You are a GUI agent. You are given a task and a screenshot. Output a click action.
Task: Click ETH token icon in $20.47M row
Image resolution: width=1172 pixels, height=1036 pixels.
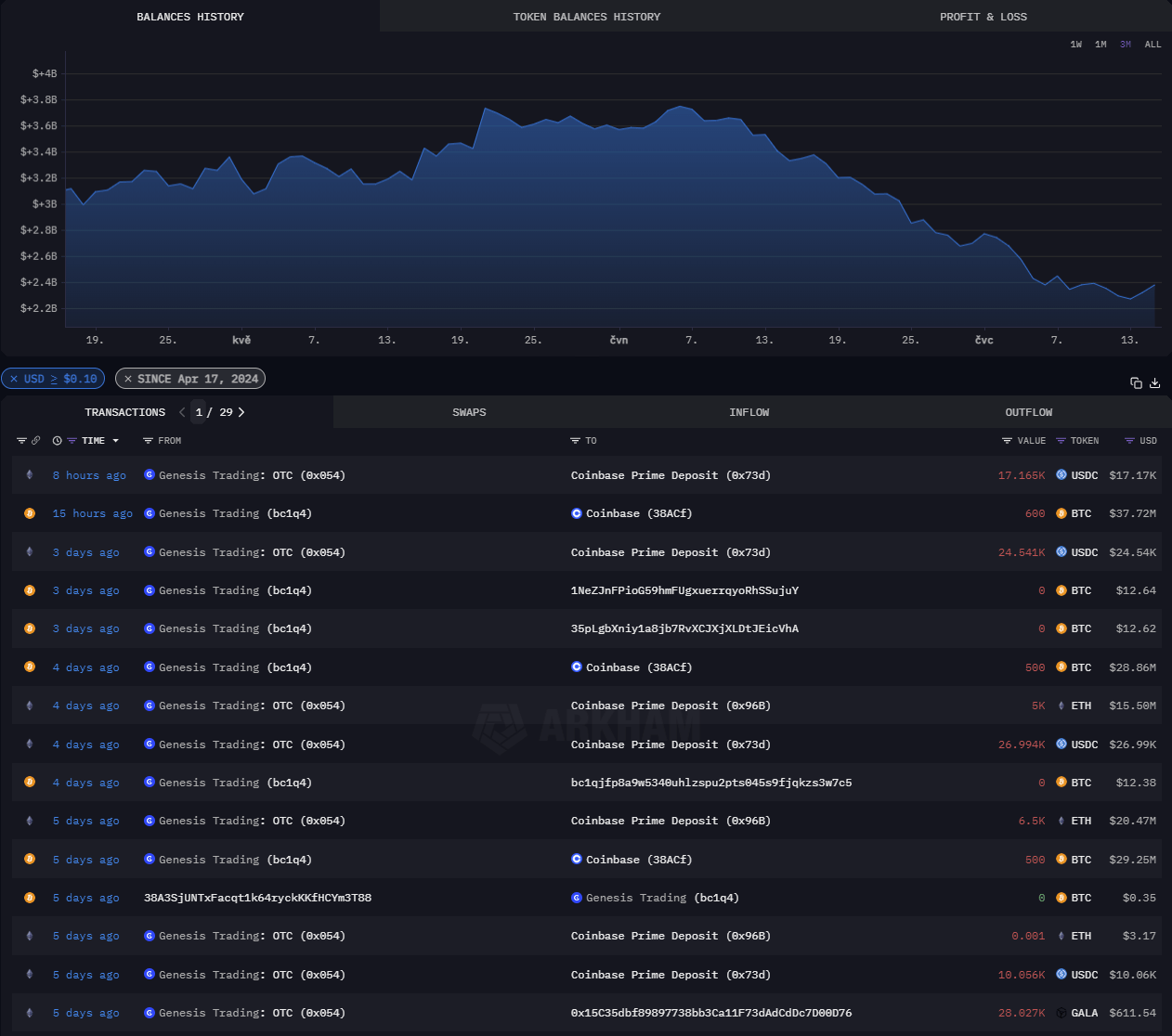[1061, 821]
